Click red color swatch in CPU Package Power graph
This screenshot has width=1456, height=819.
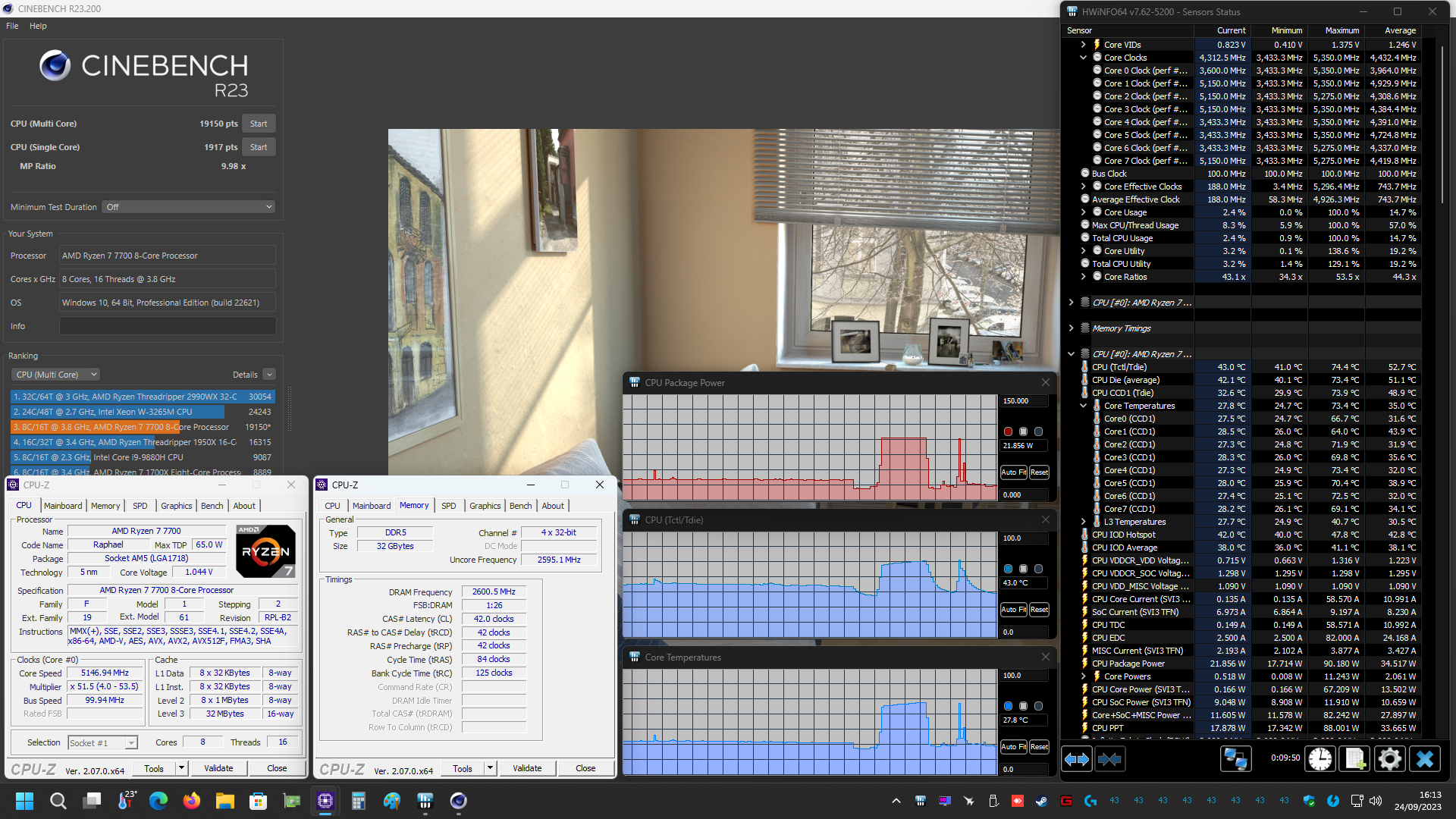pos(1009,432)
